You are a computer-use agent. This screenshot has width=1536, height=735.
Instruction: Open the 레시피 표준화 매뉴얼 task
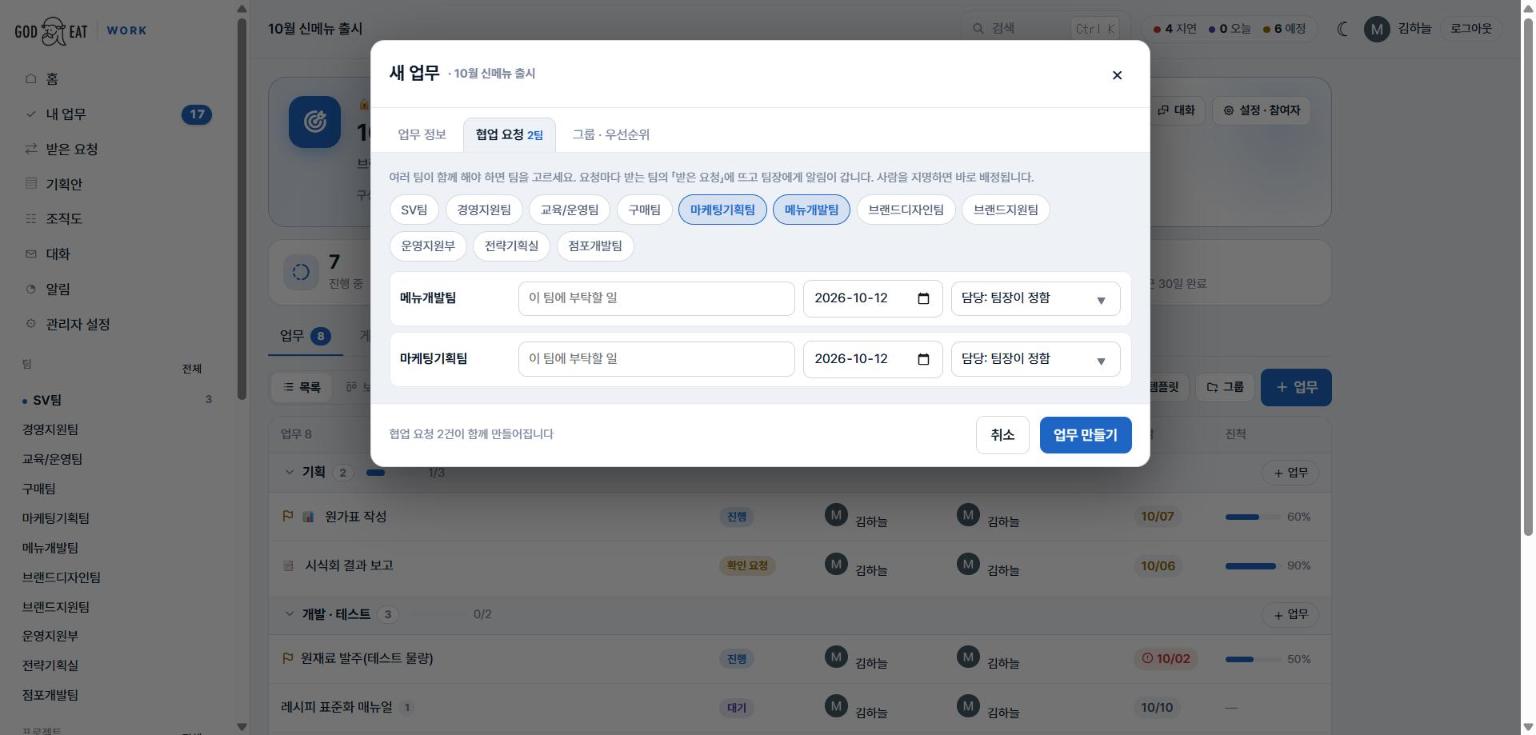tap(337, 707)
